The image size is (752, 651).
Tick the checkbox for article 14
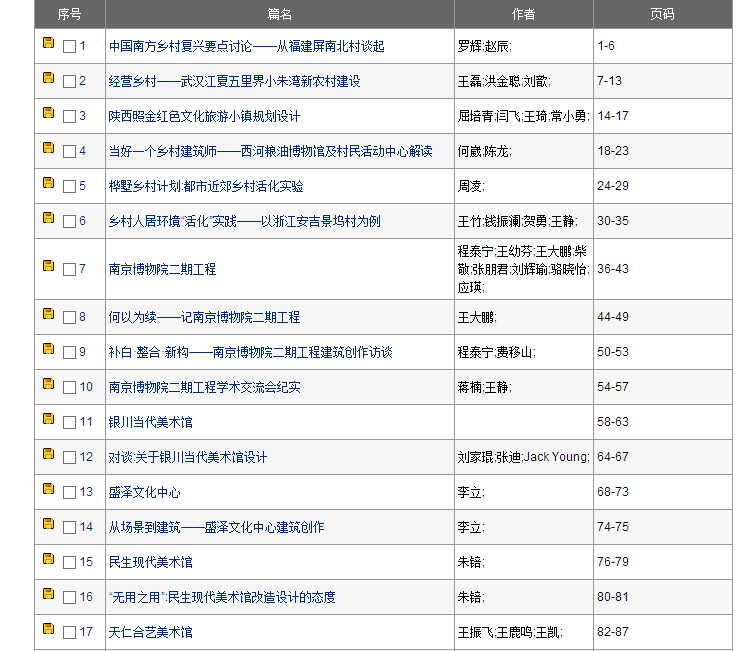click(70, 528)
